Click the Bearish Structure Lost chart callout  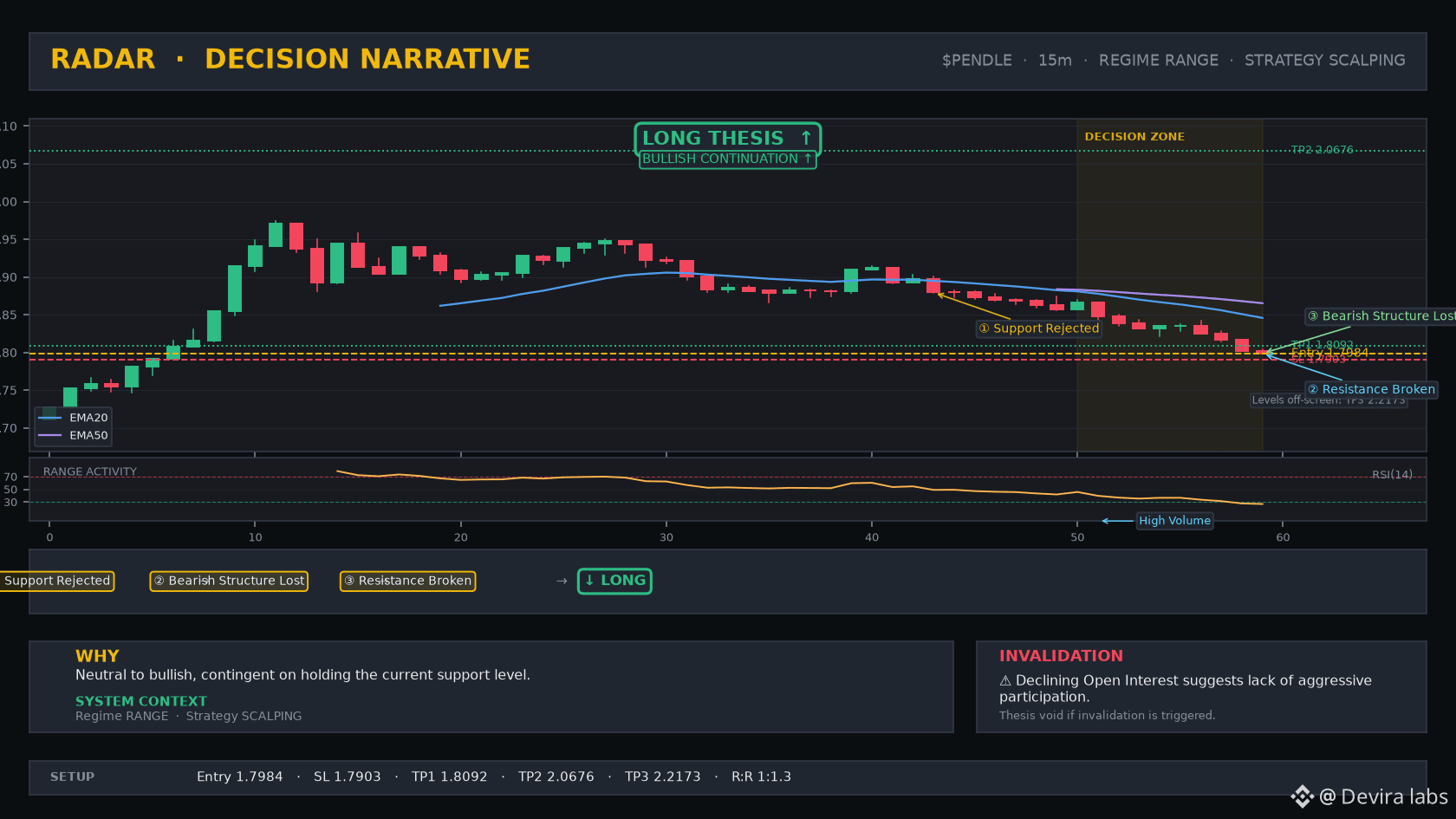click(x=1381, y=316)
